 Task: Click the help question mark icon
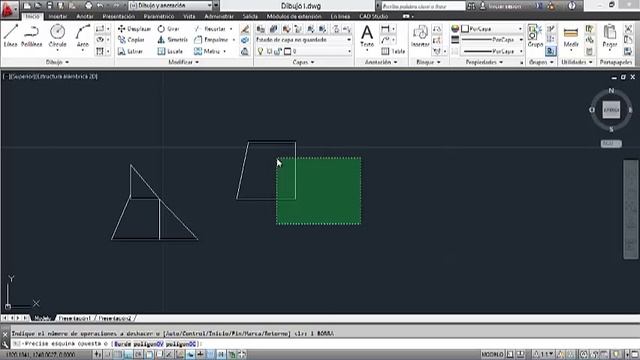(572, 6)
